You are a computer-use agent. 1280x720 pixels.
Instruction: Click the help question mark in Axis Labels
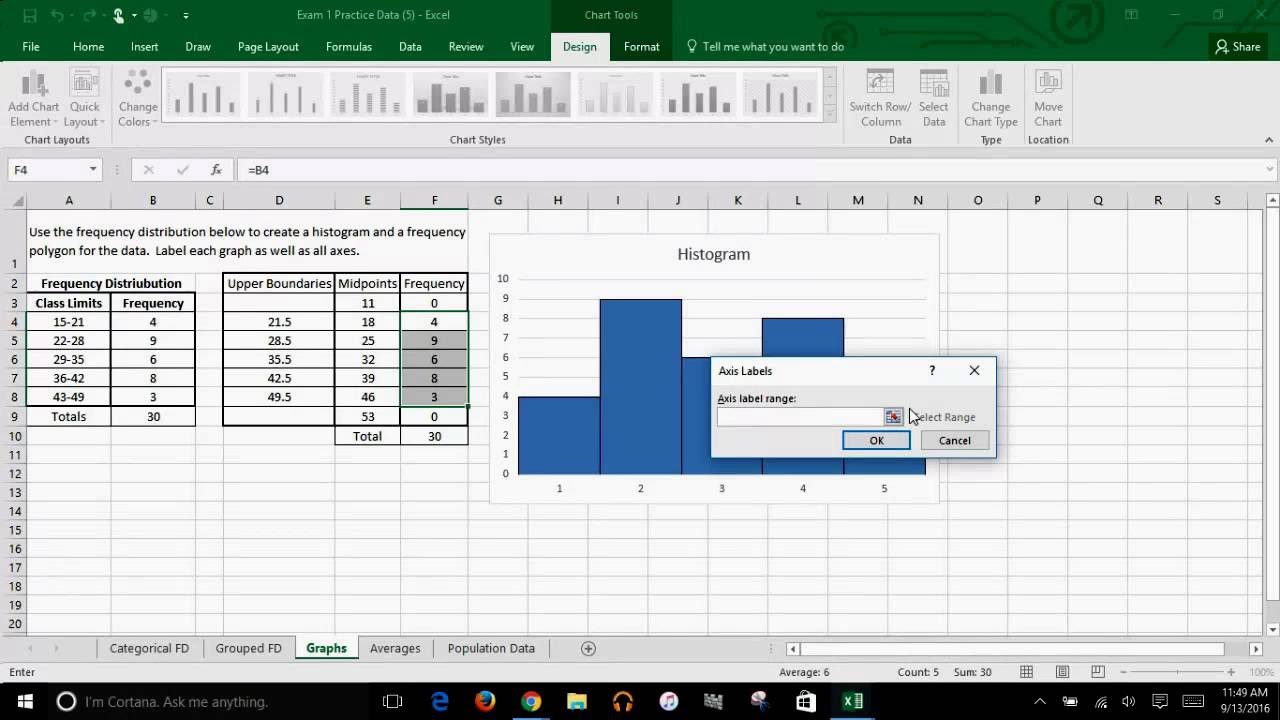tap(932, 370)
